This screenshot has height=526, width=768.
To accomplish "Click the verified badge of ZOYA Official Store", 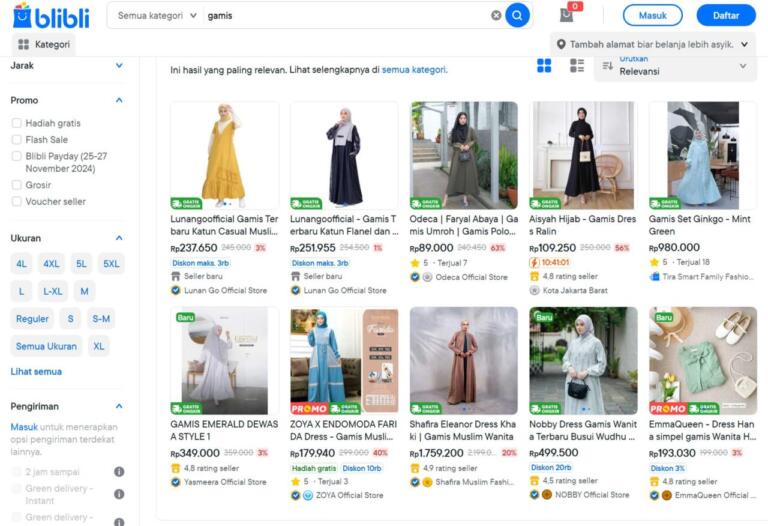I will click(295, 495).
